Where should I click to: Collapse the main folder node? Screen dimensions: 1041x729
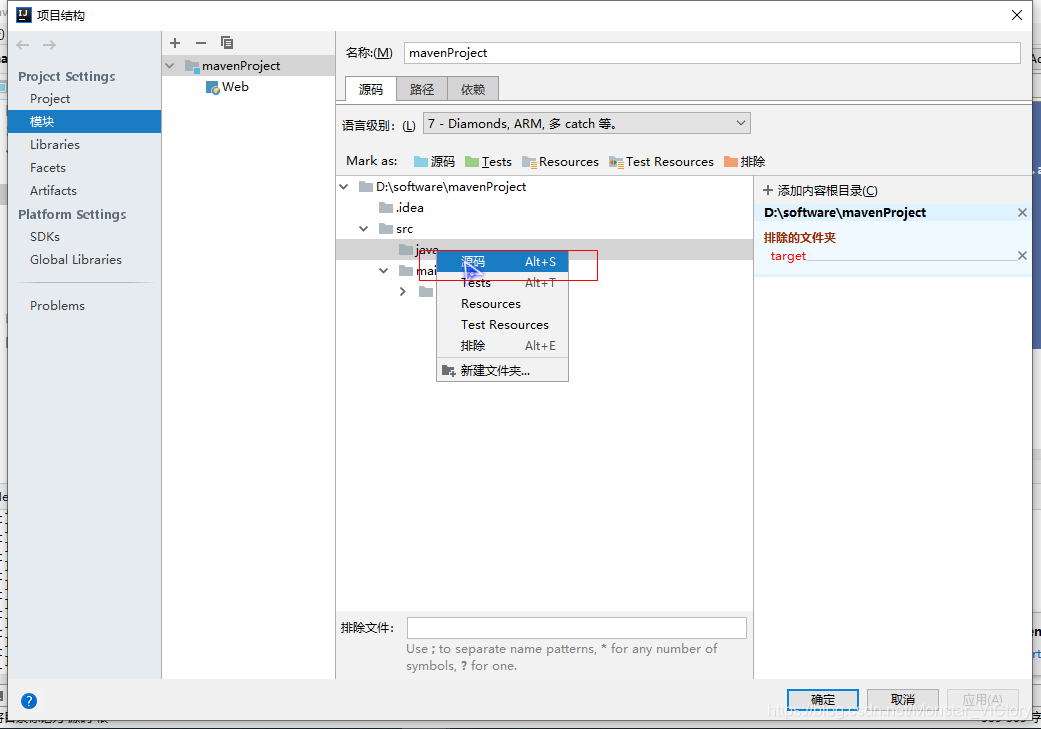click(384, 270)
